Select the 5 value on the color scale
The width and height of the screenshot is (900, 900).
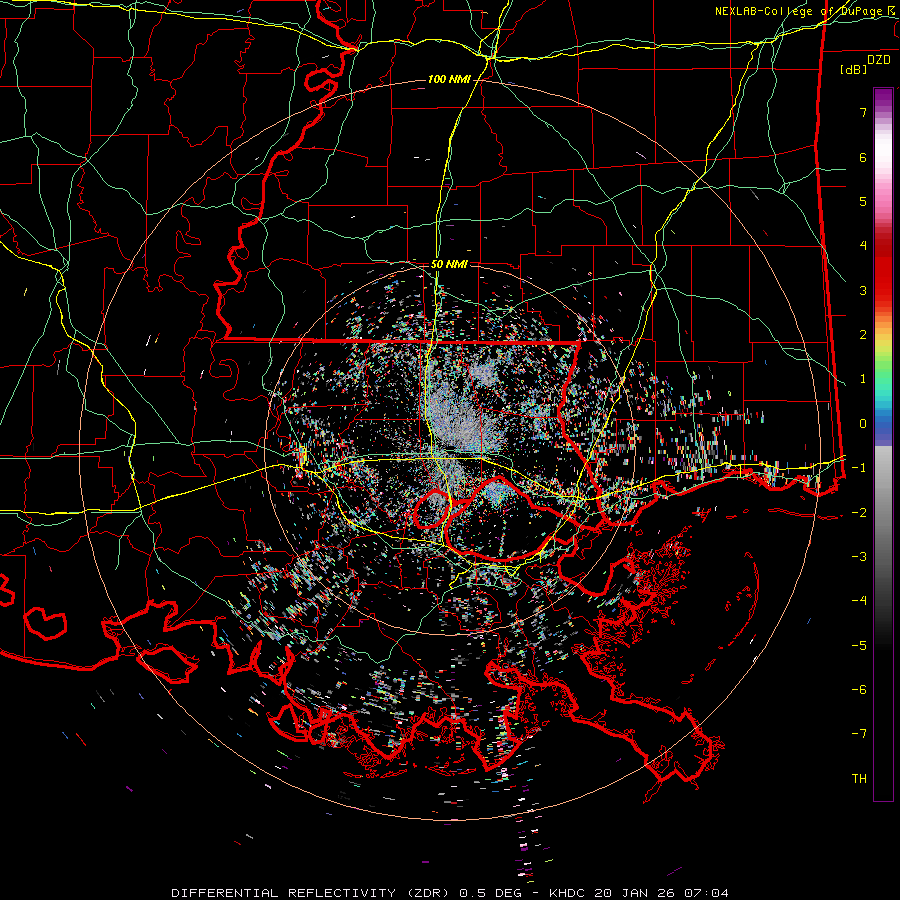tap(863, 201)
